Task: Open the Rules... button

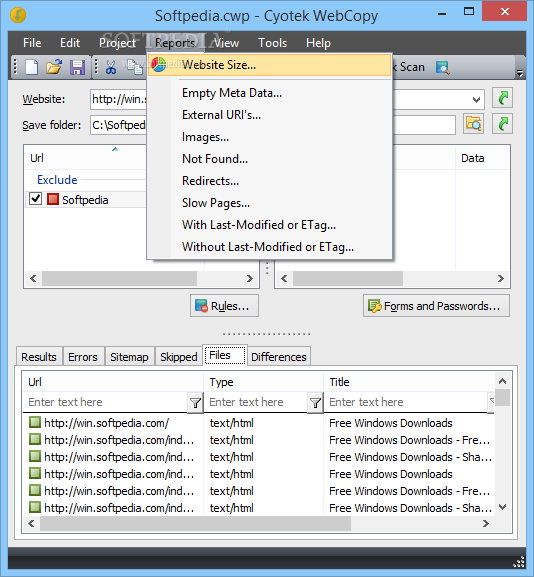Action: [x=224, y=306]
